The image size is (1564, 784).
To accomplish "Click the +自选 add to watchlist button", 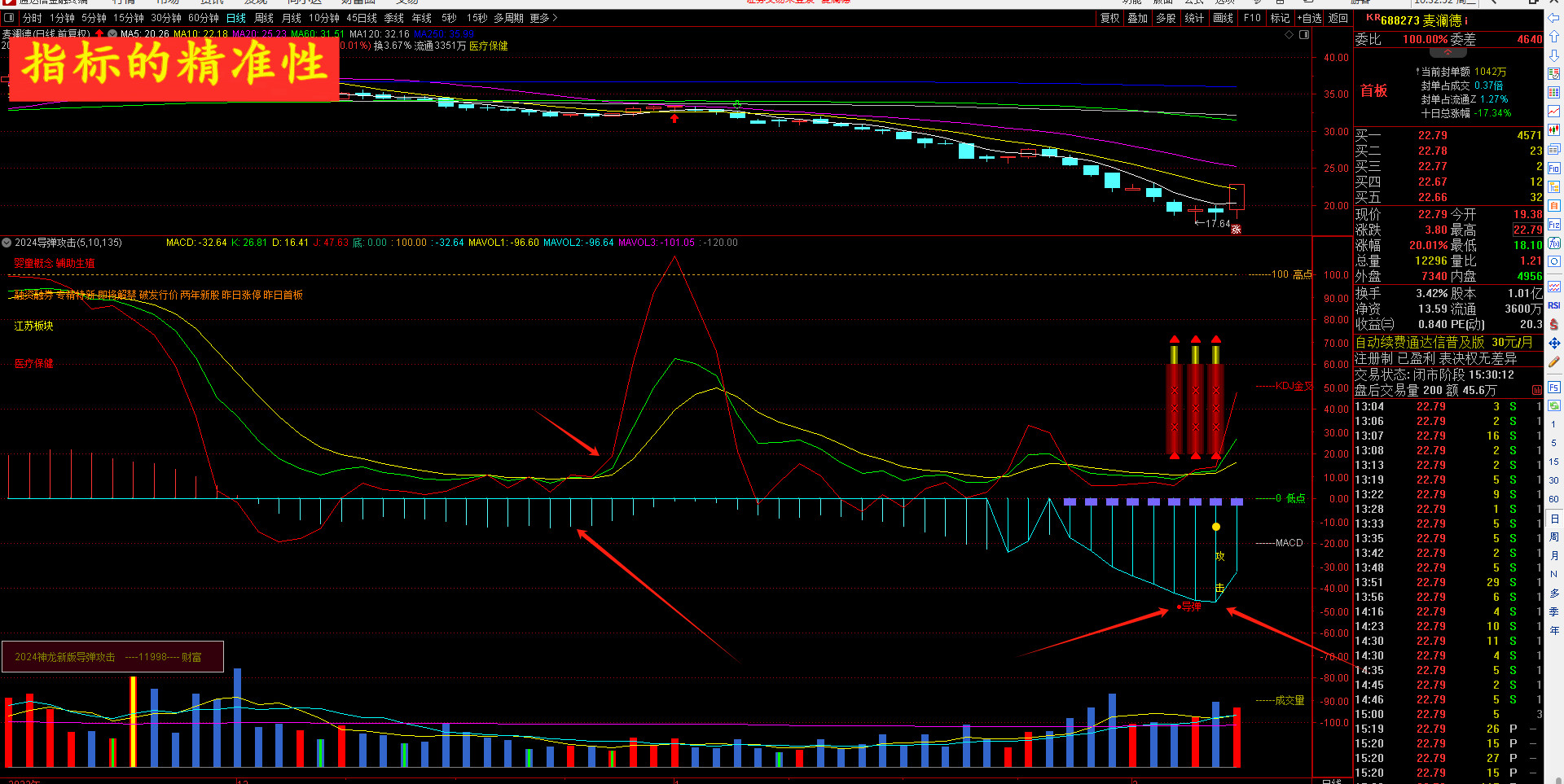I will pos(1309,18).
